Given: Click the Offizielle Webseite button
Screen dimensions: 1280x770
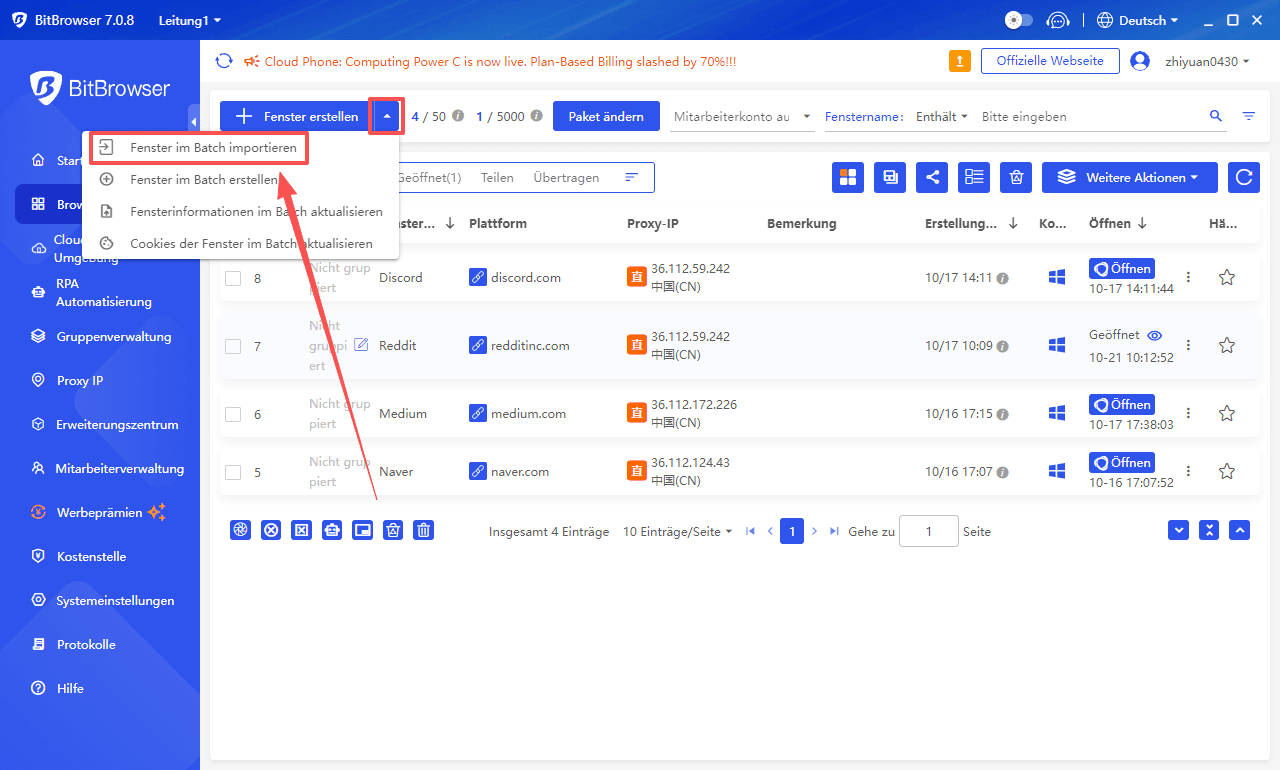Looking at the screenshot, I should 1050,60.
